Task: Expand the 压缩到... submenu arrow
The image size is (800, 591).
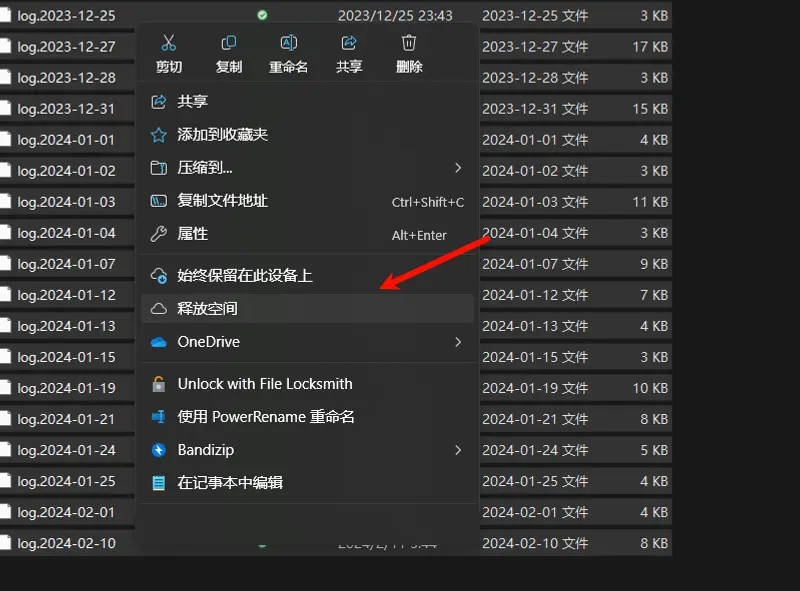Action: pos(458,168)
